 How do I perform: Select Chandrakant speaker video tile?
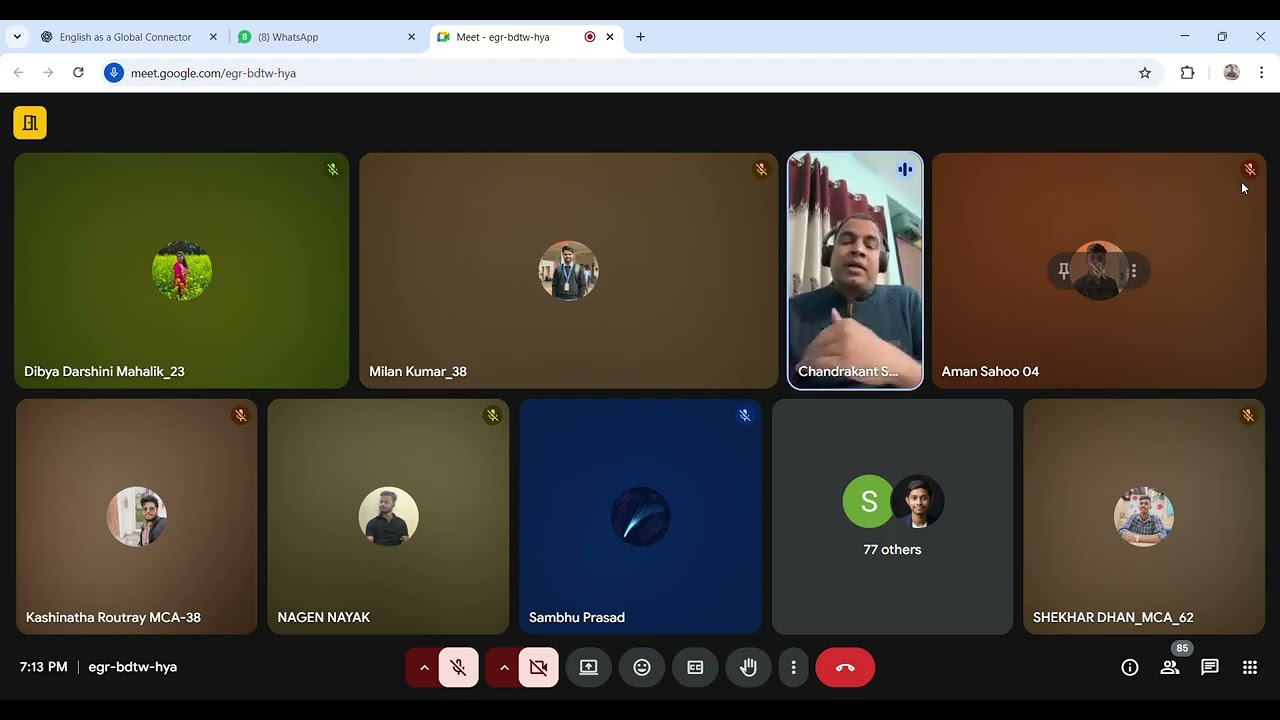(855, 270)
